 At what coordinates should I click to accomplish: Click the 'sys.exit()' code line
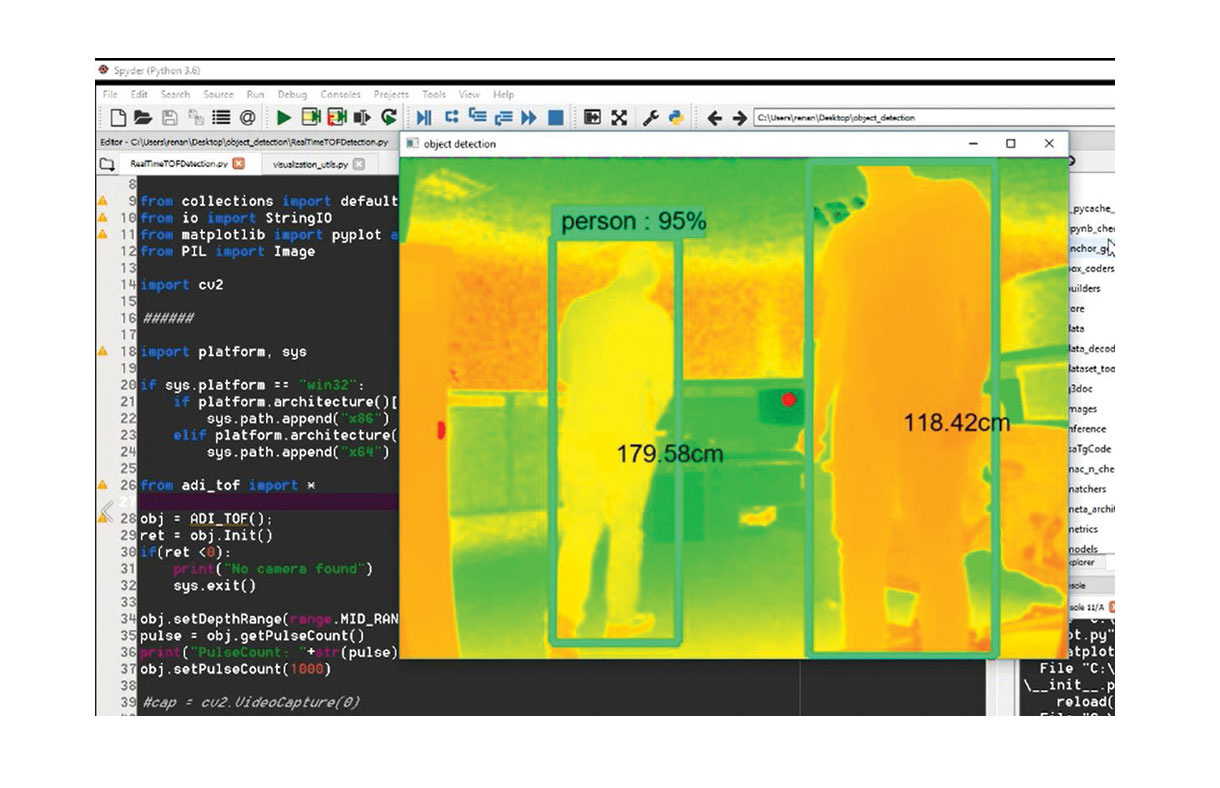click(x=215, y=585)
